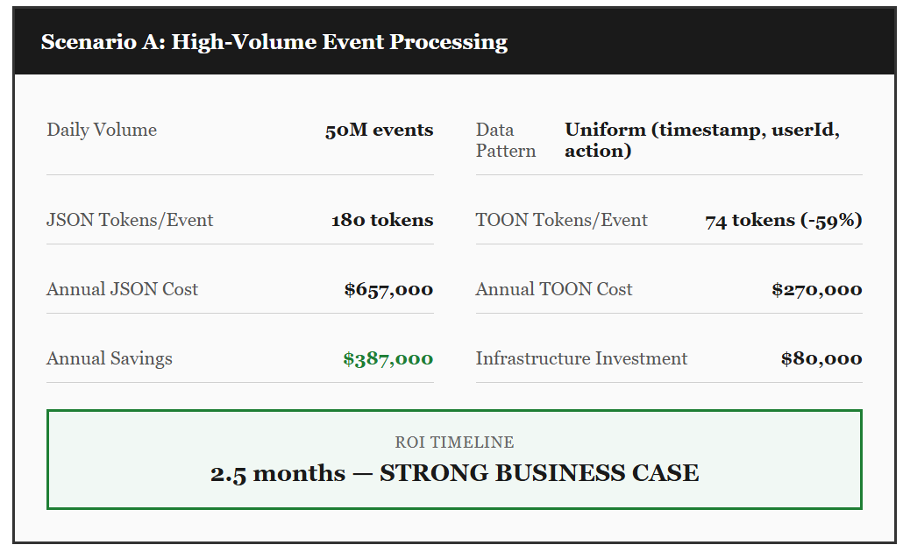Select the $657,000 cost value
This screenshot has height=552, width=904.
pyautogui.click(x=388, y=289)
